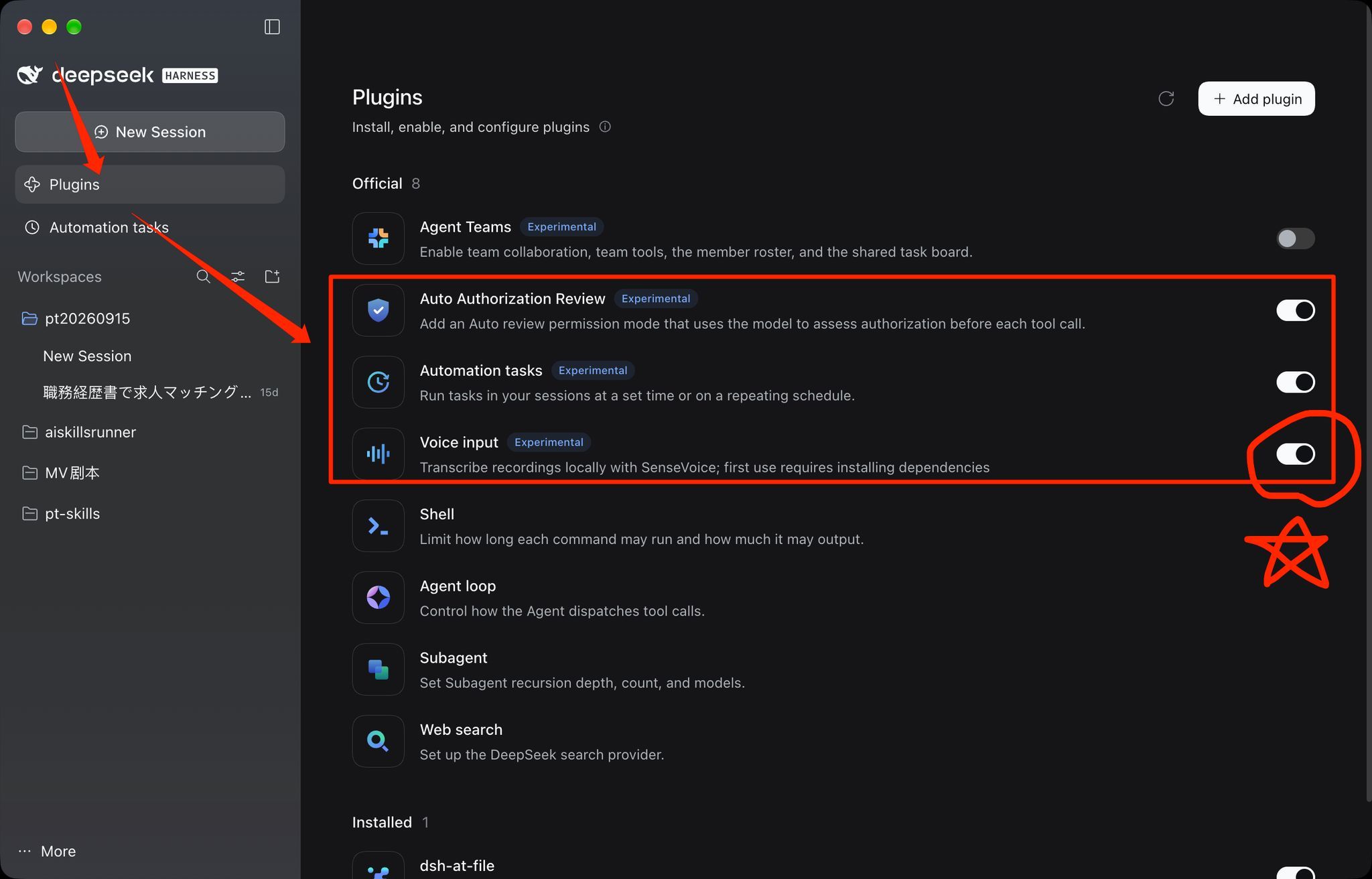
Task: Toggle the sidebar panel icon
Action: tap(272, 27)
